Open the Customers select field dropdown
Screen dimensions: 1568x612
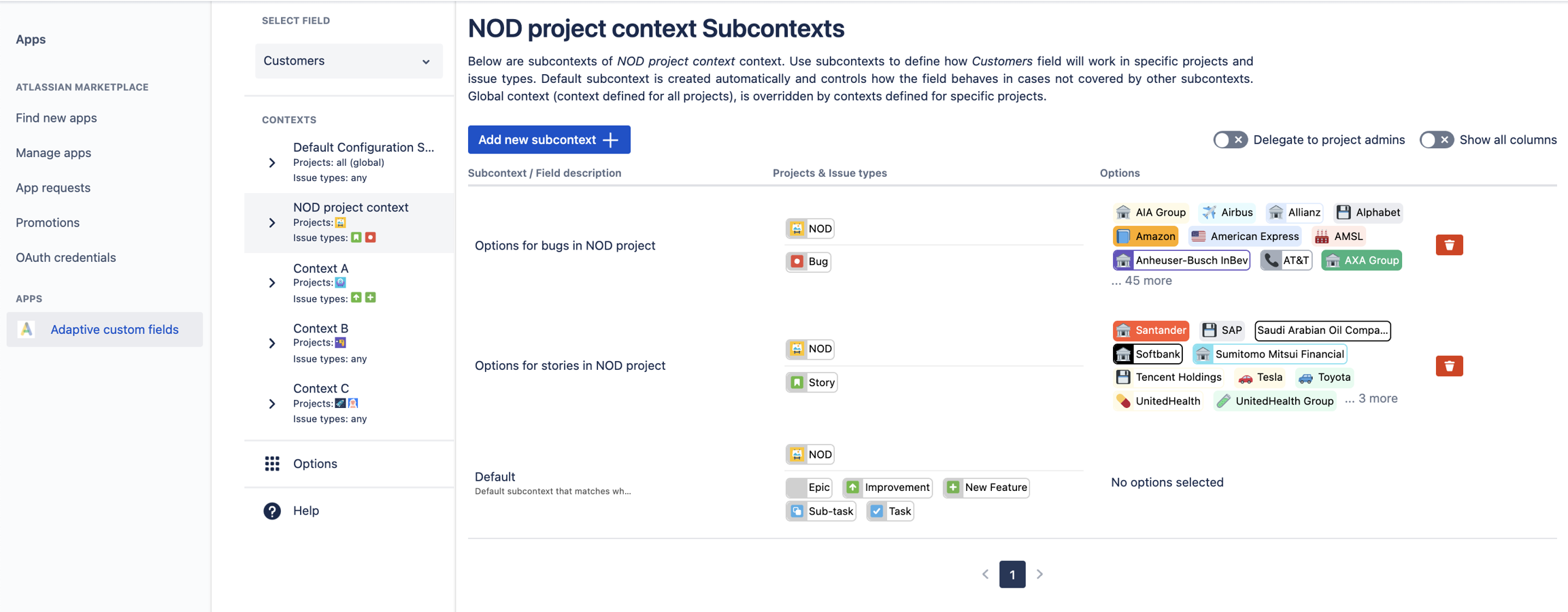pos(348,61)
